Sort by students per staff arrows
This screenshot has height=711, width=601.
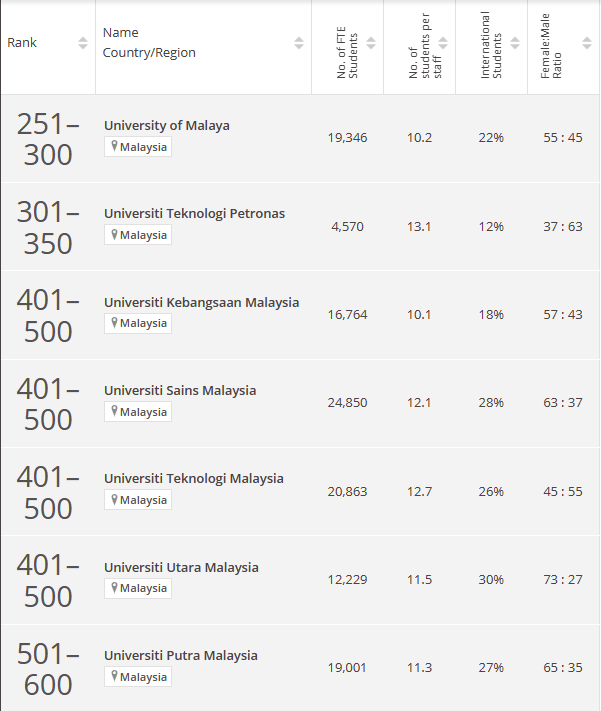[x=443, y=43]
